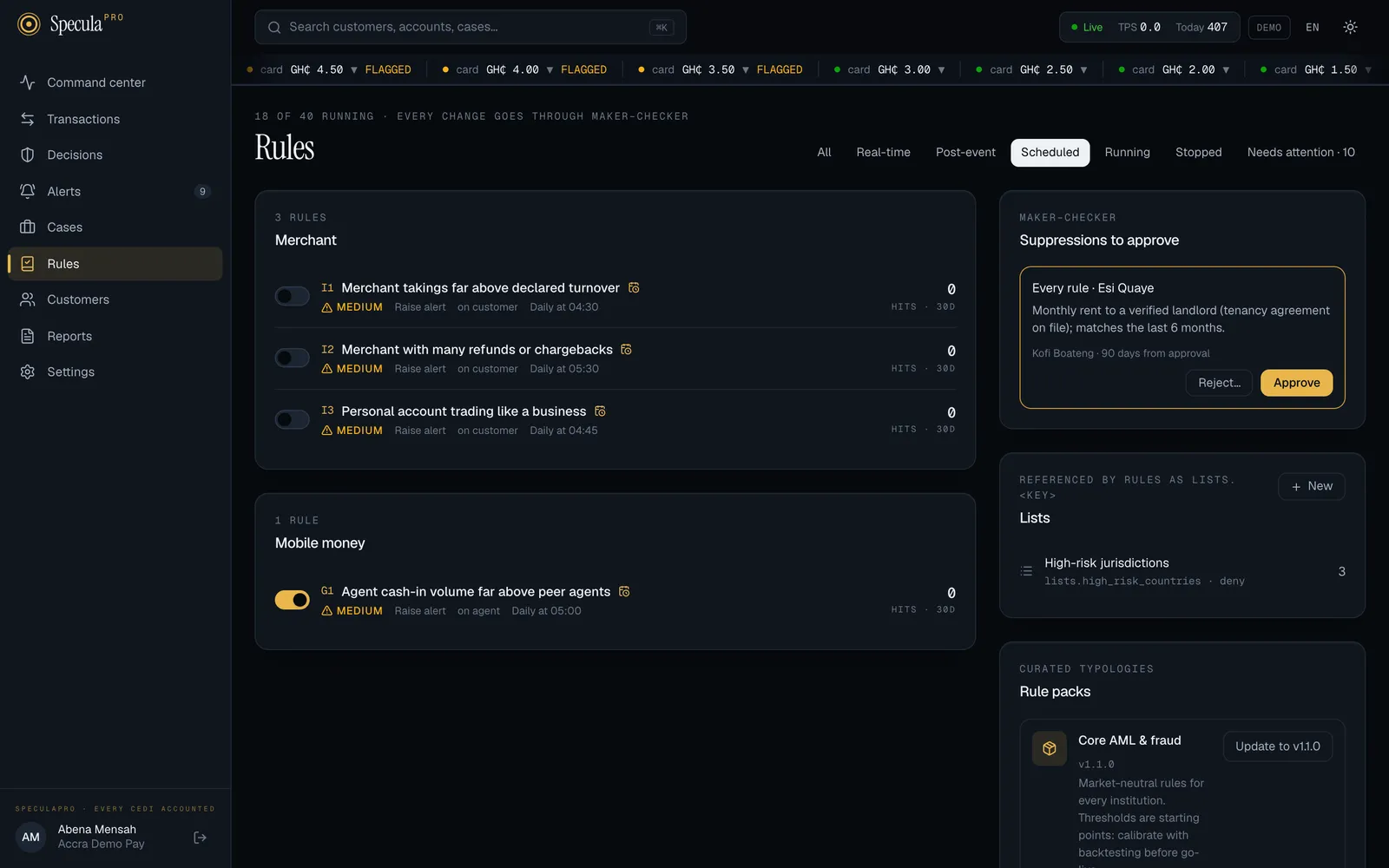Disable the Agent cash-in volume rule
1389x868 pixels.
(293, 600)
